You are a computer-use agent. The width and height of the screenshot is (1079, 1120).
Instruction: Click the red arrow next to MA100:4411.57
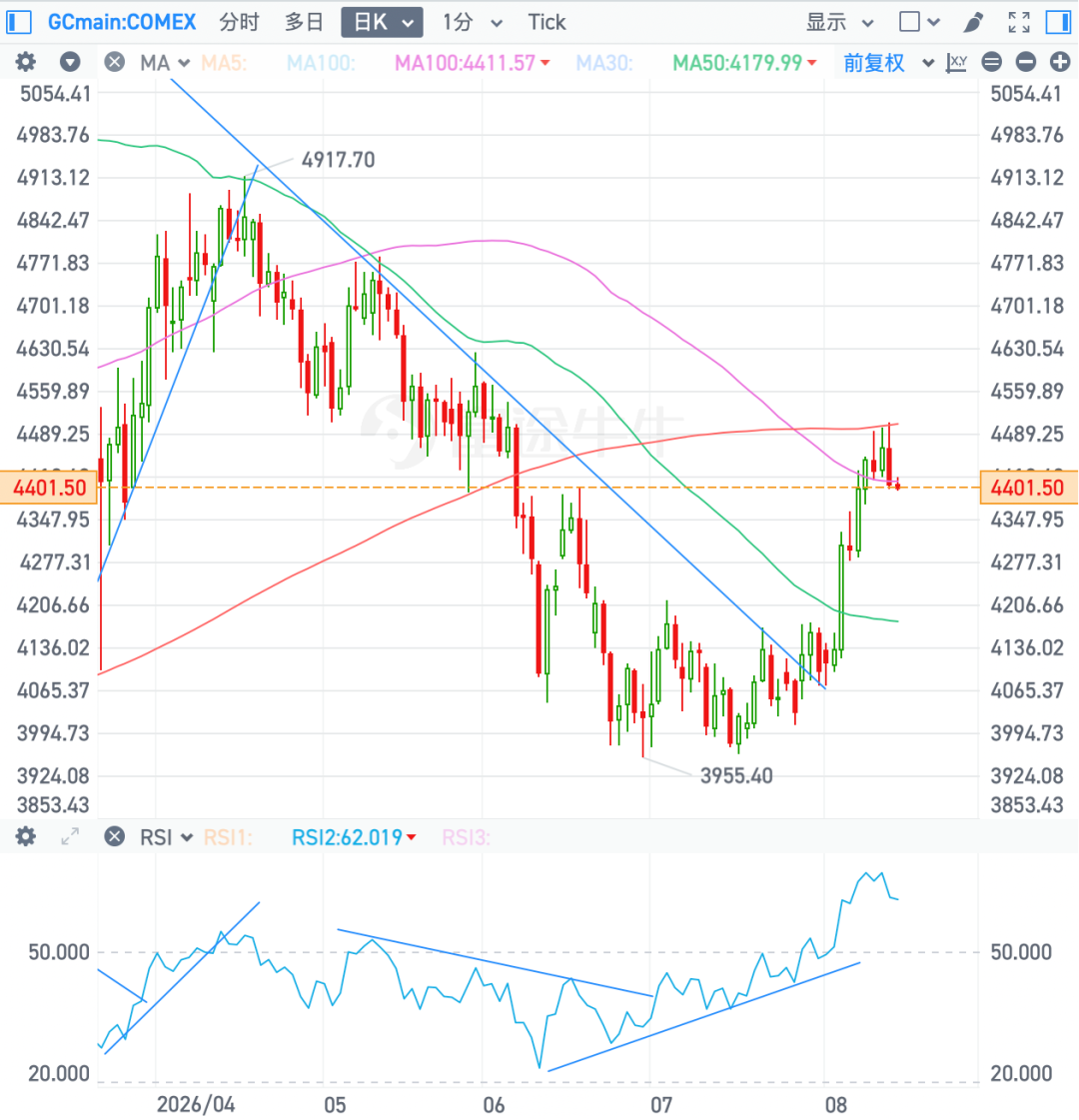545,63
